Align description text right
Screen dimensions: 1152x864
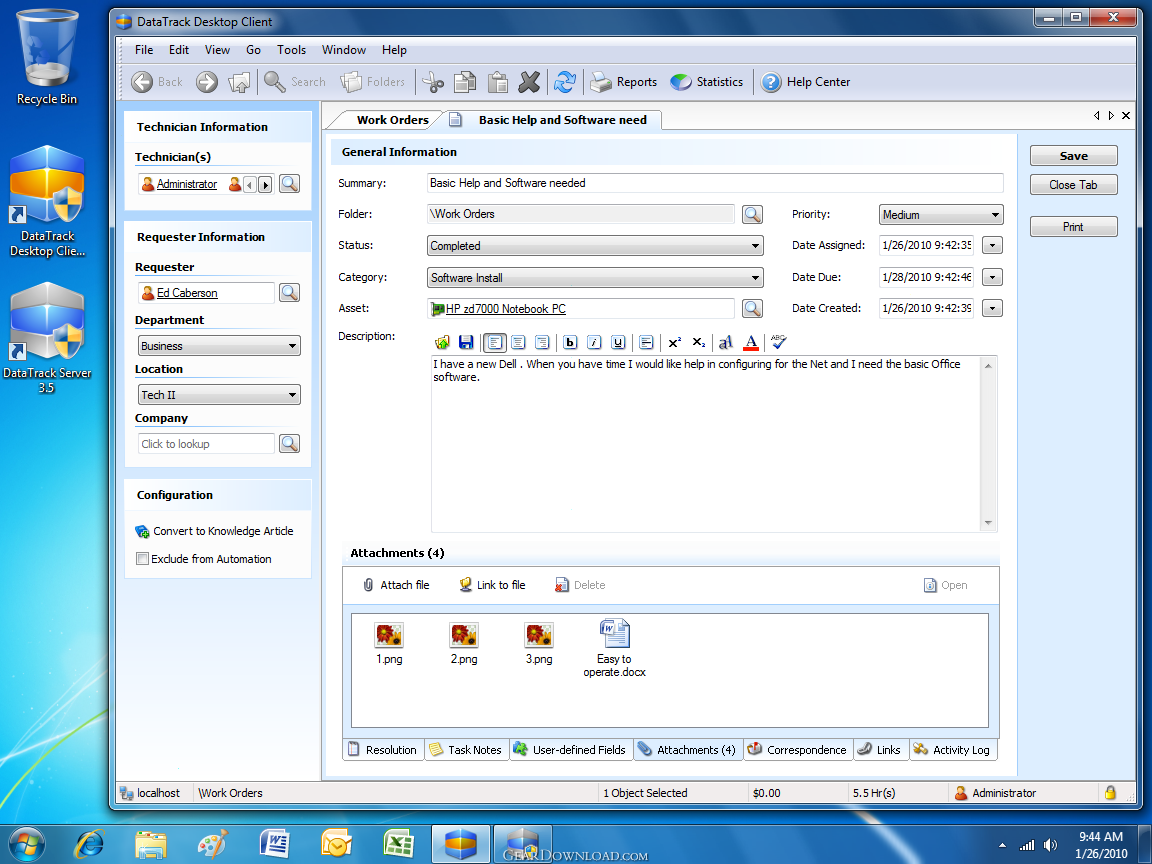coord(542,342)
